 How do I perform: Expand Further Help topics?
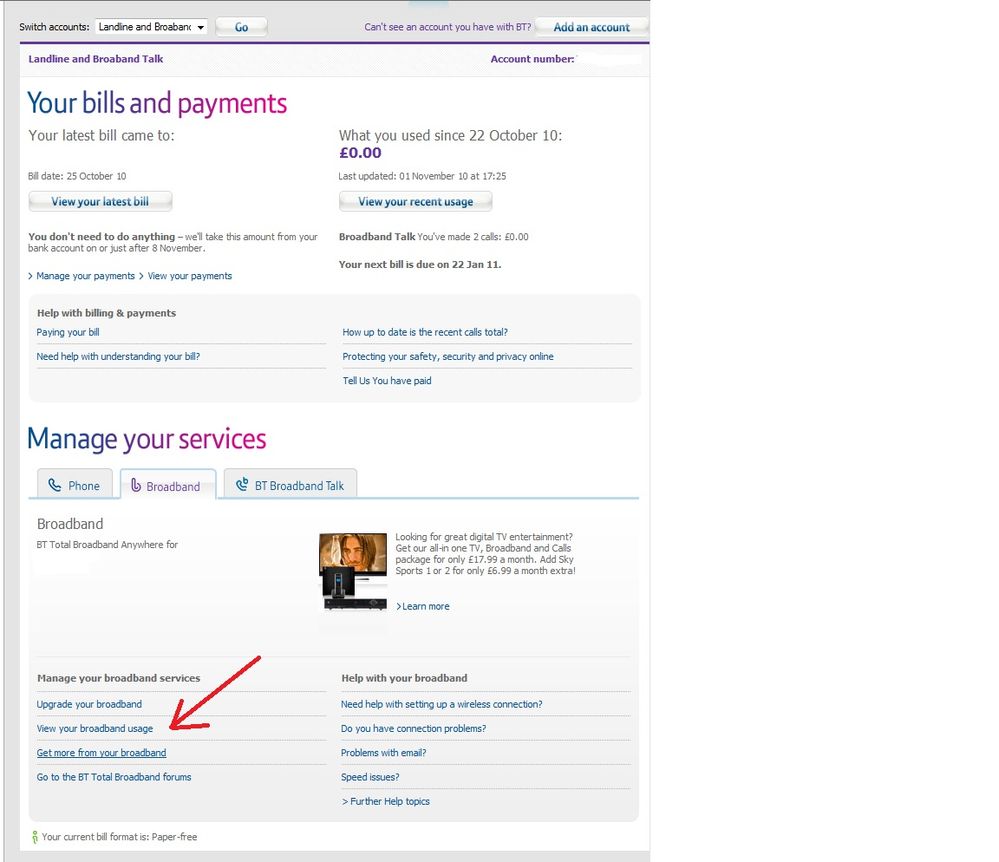click(387, 801)
